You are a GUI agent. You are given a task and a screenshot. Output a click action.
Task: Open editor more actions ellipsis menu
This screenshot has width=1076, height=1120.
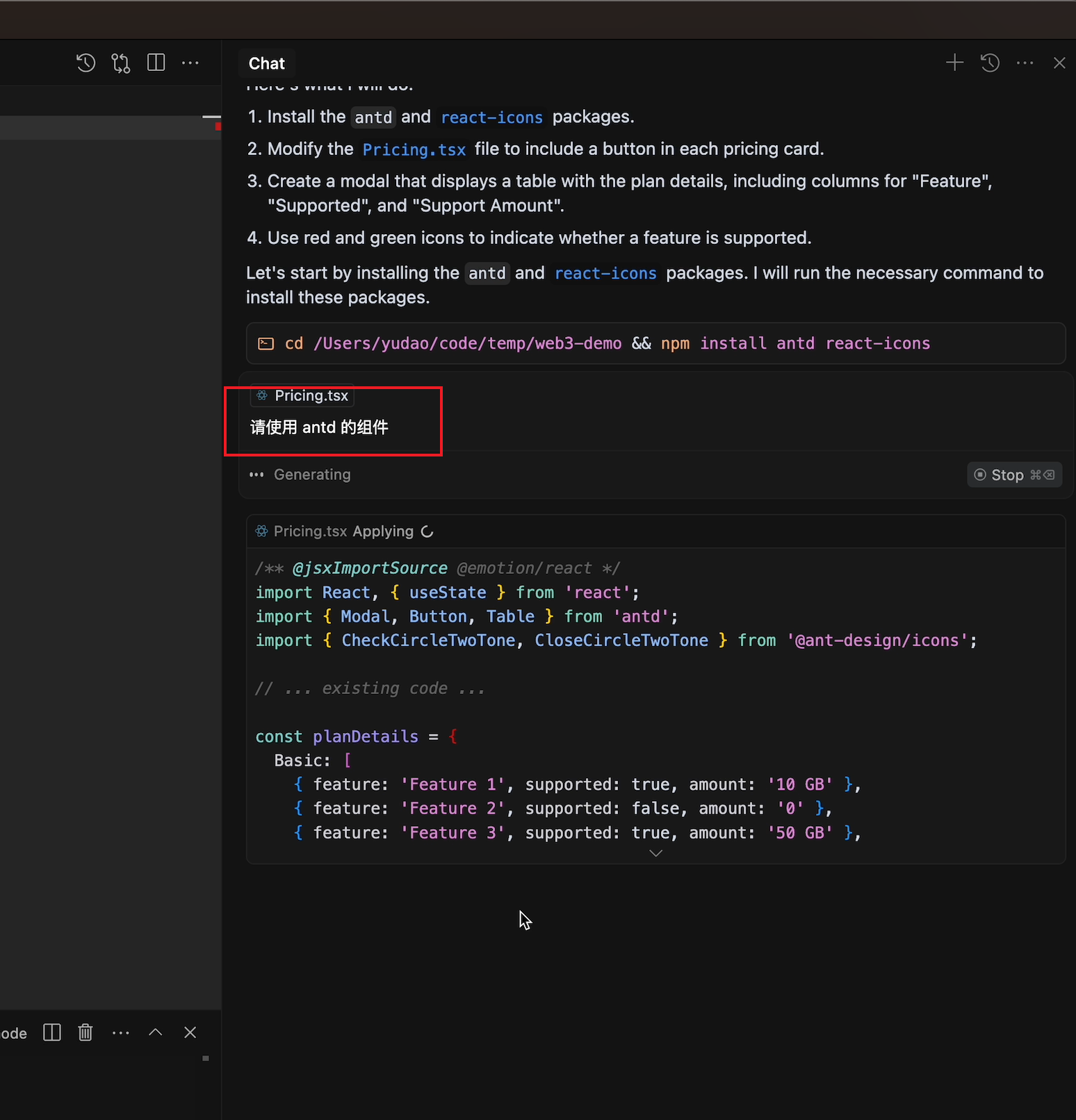[x=190, y=63]
